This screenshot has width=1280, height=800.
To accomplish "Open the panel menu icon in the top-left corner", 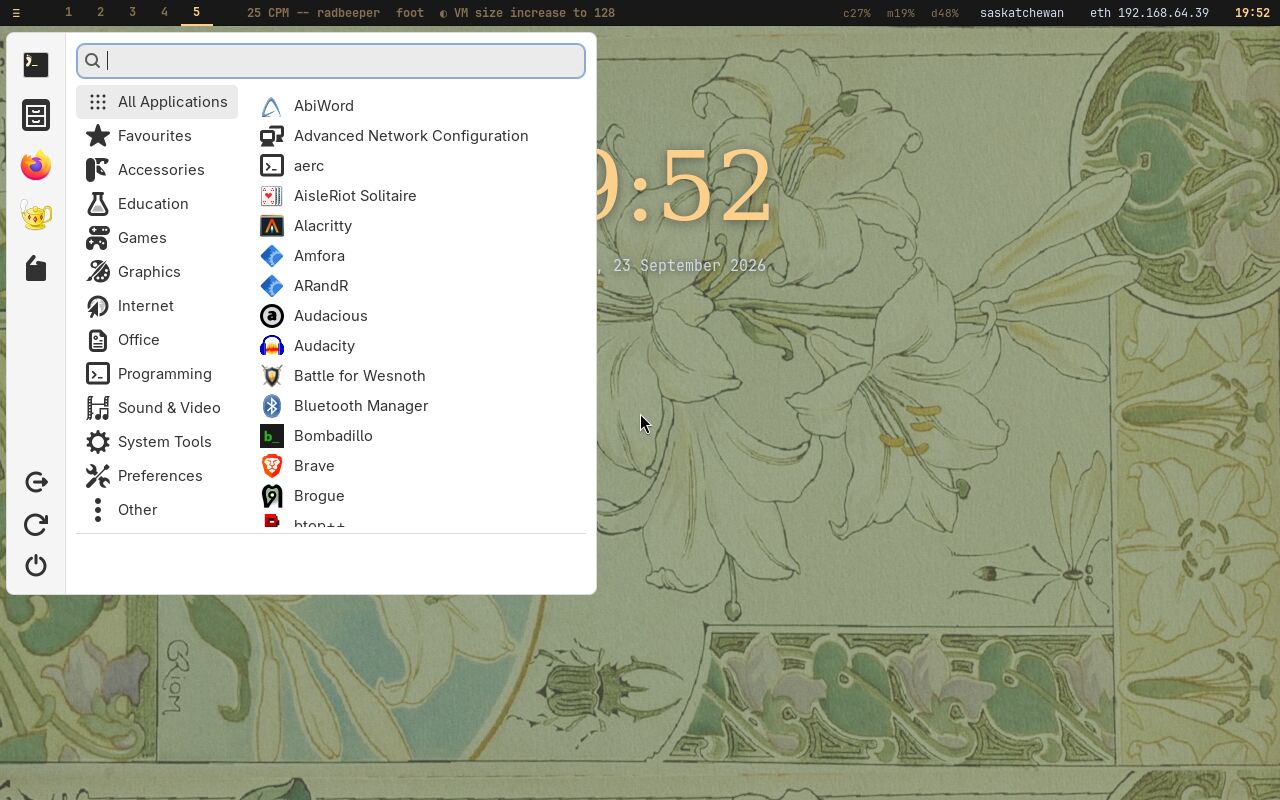I will (x=16, y=13).
